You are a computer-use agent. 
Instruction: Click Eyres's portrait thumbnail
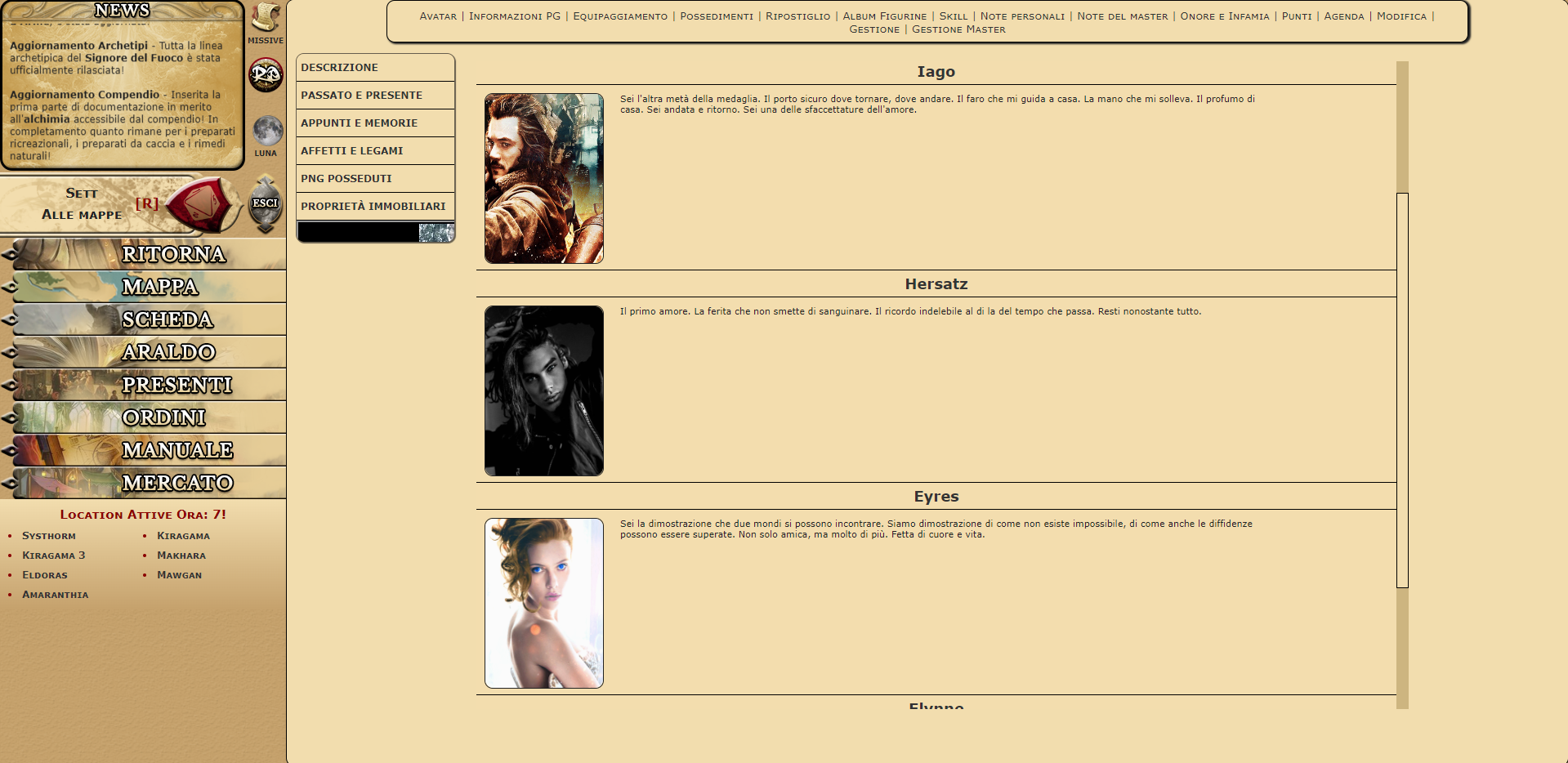tap(544, 603)
